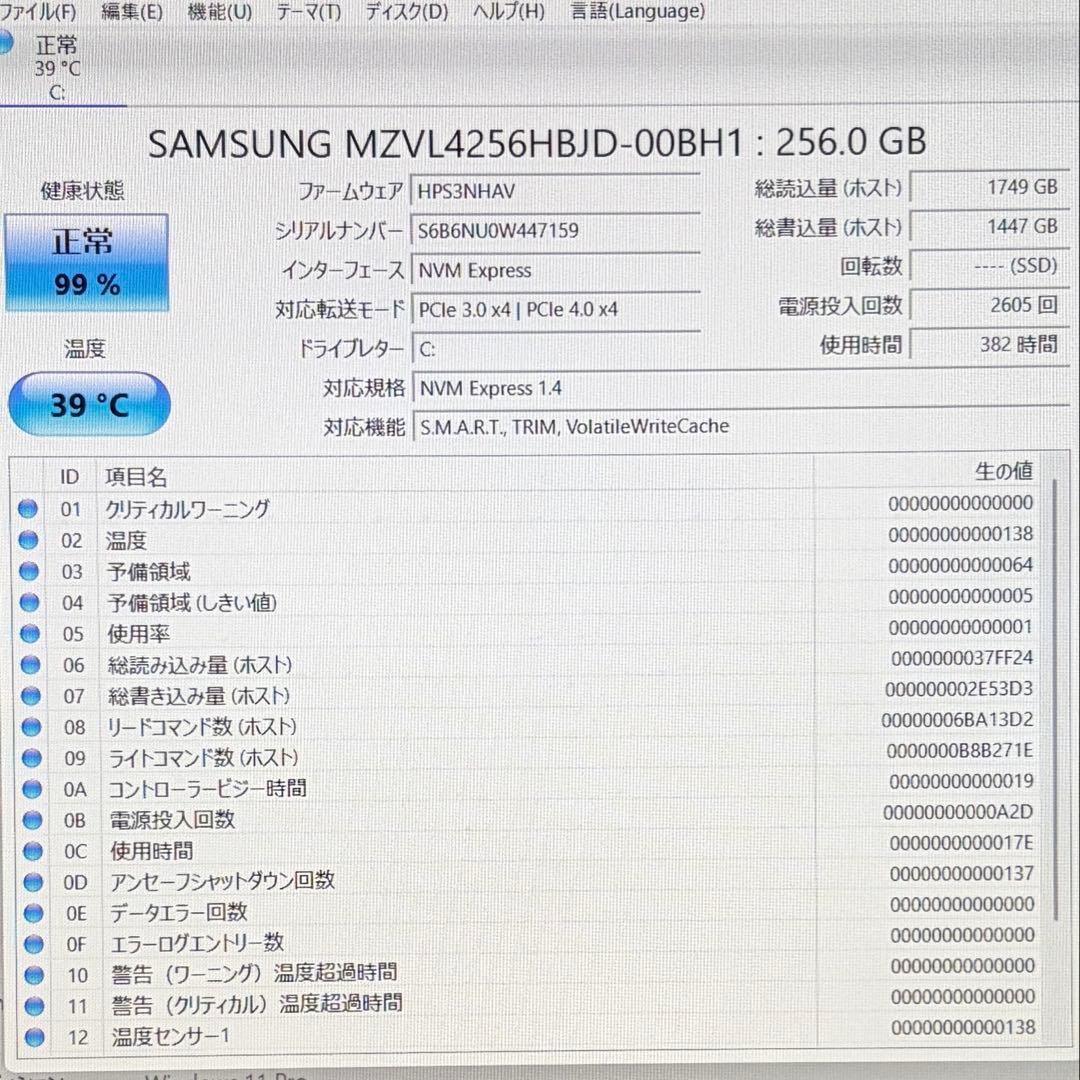The image size is (1080, 1080).
Task: Click status icon for row 06 総読み込み量
Action: coord(30,665)
